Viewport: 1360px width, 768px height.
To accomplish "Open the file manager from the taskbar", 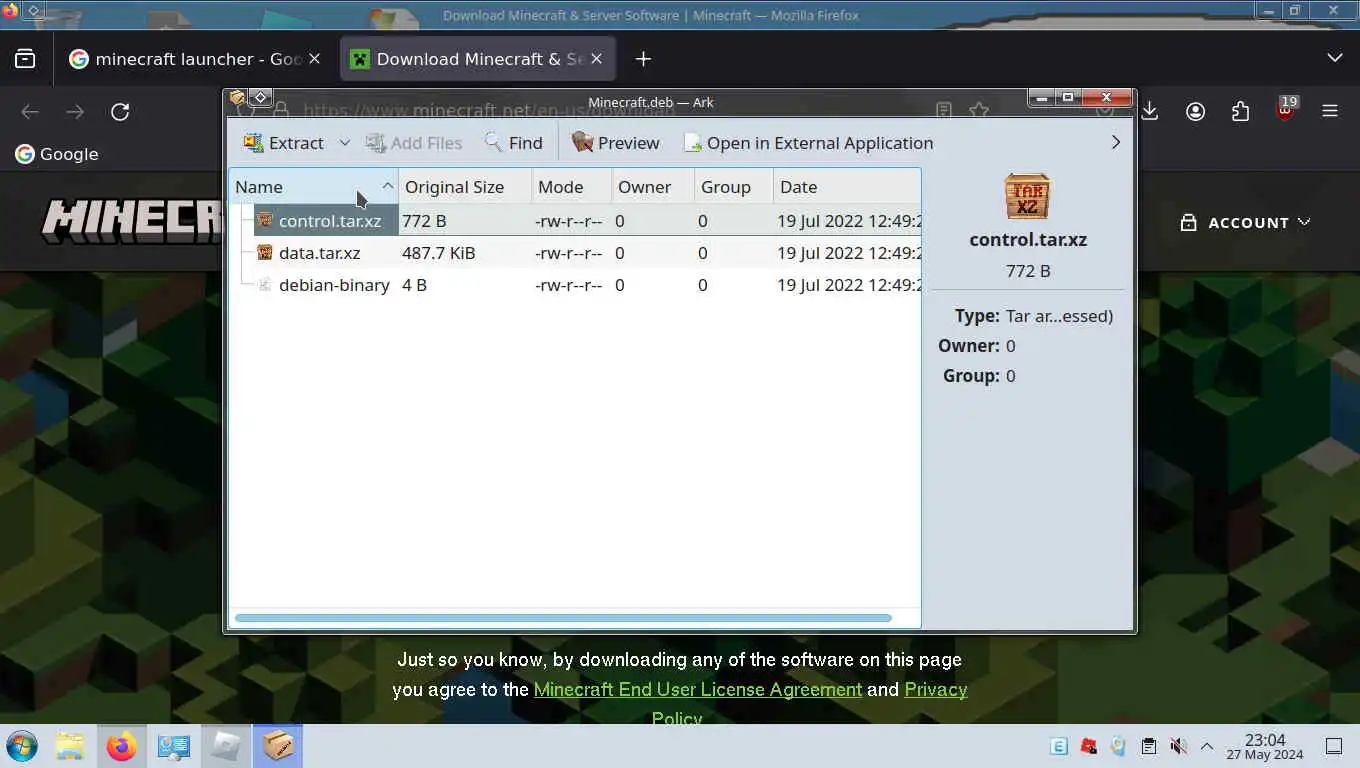I will [x=70, y=747].
